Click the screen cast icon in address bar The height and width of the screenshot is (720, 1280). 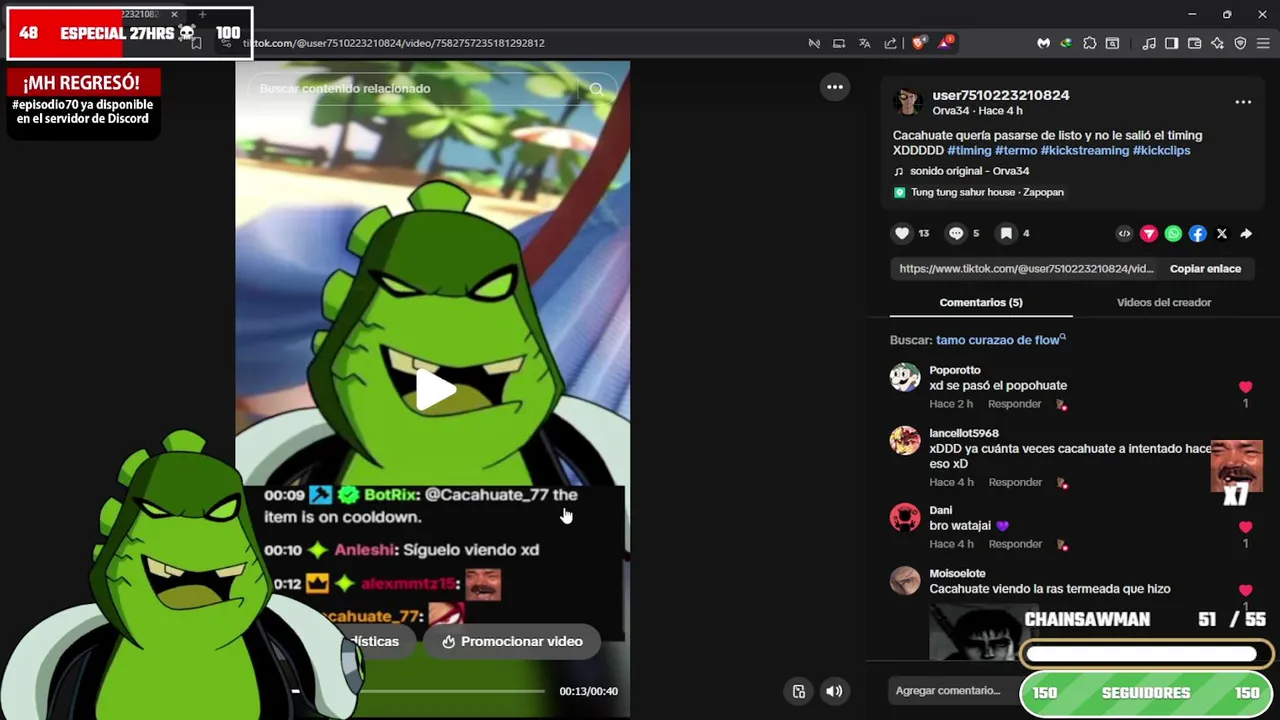pyautogui.click(x=839, y=43)
